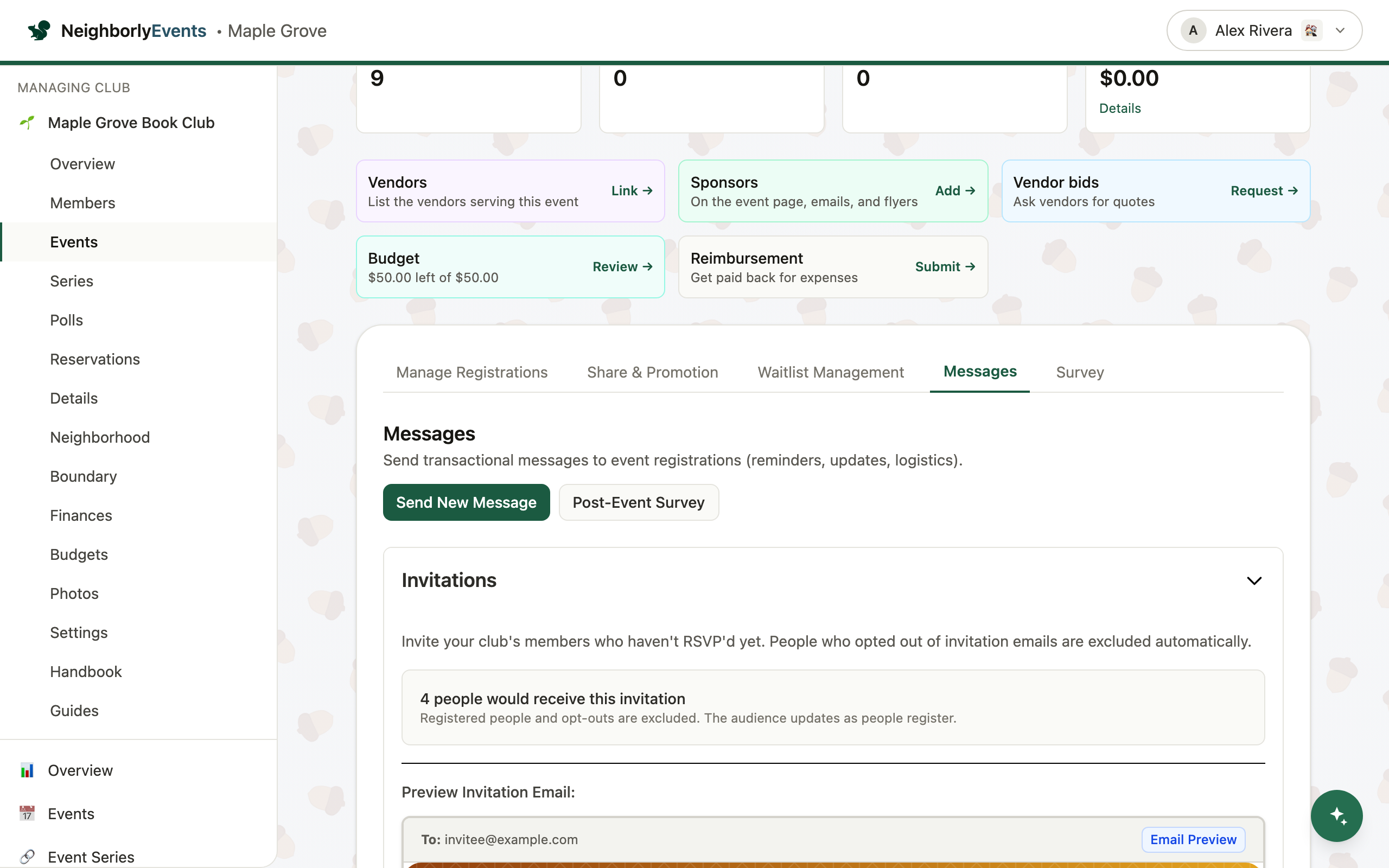Image resolution: width=1389 pixels, height=868 pixels.
Task: Open the Waitlist Management tab
Action: [831, 372]
